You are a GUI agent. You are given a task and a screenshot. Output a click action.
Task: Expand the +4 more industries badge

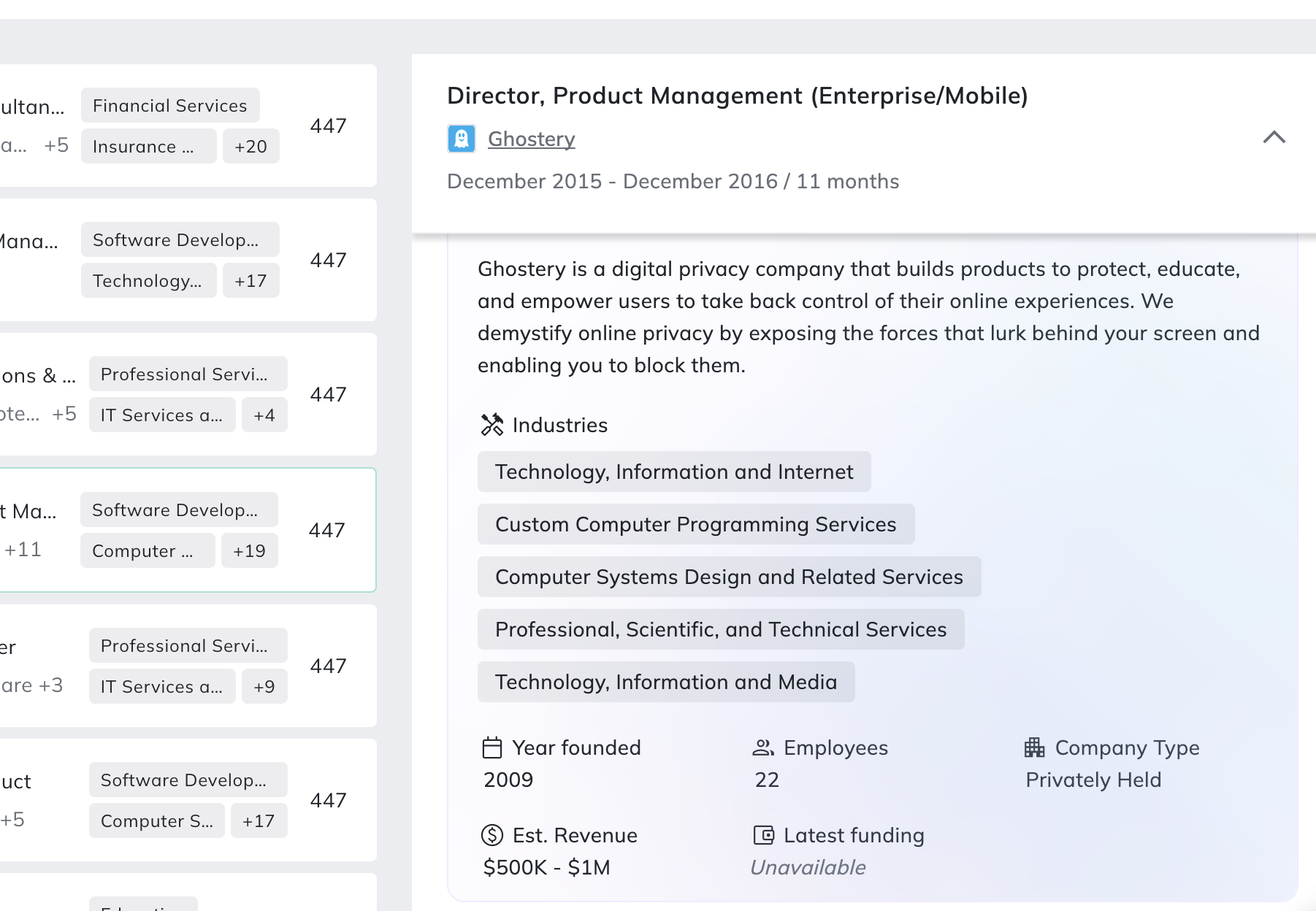click(x=264, y=415)
